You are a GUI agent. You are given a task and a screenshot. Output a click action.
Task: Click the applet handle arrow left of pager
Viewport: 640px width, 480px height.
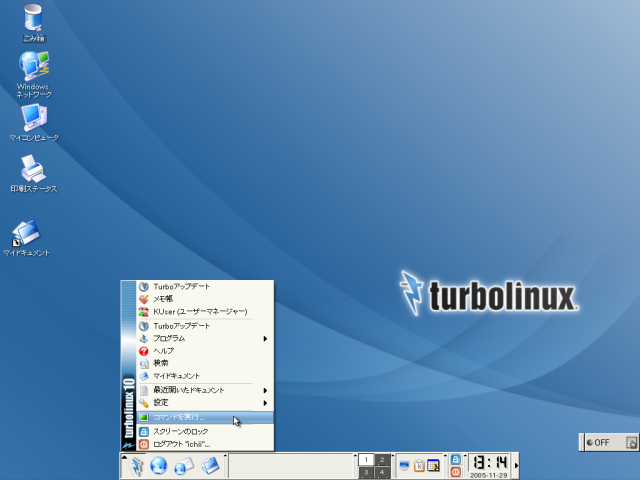click(355, 456)
